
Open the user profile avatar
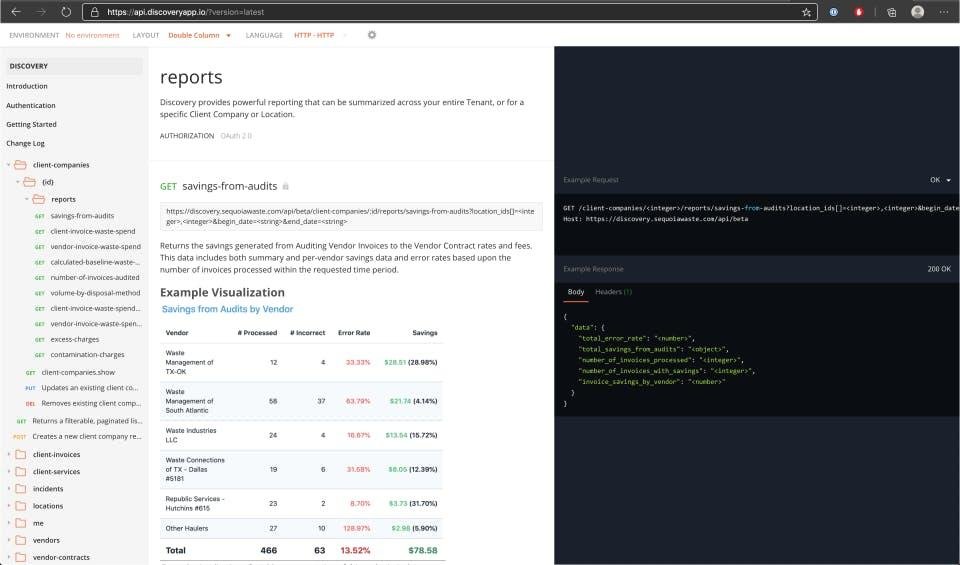[917, 12]
